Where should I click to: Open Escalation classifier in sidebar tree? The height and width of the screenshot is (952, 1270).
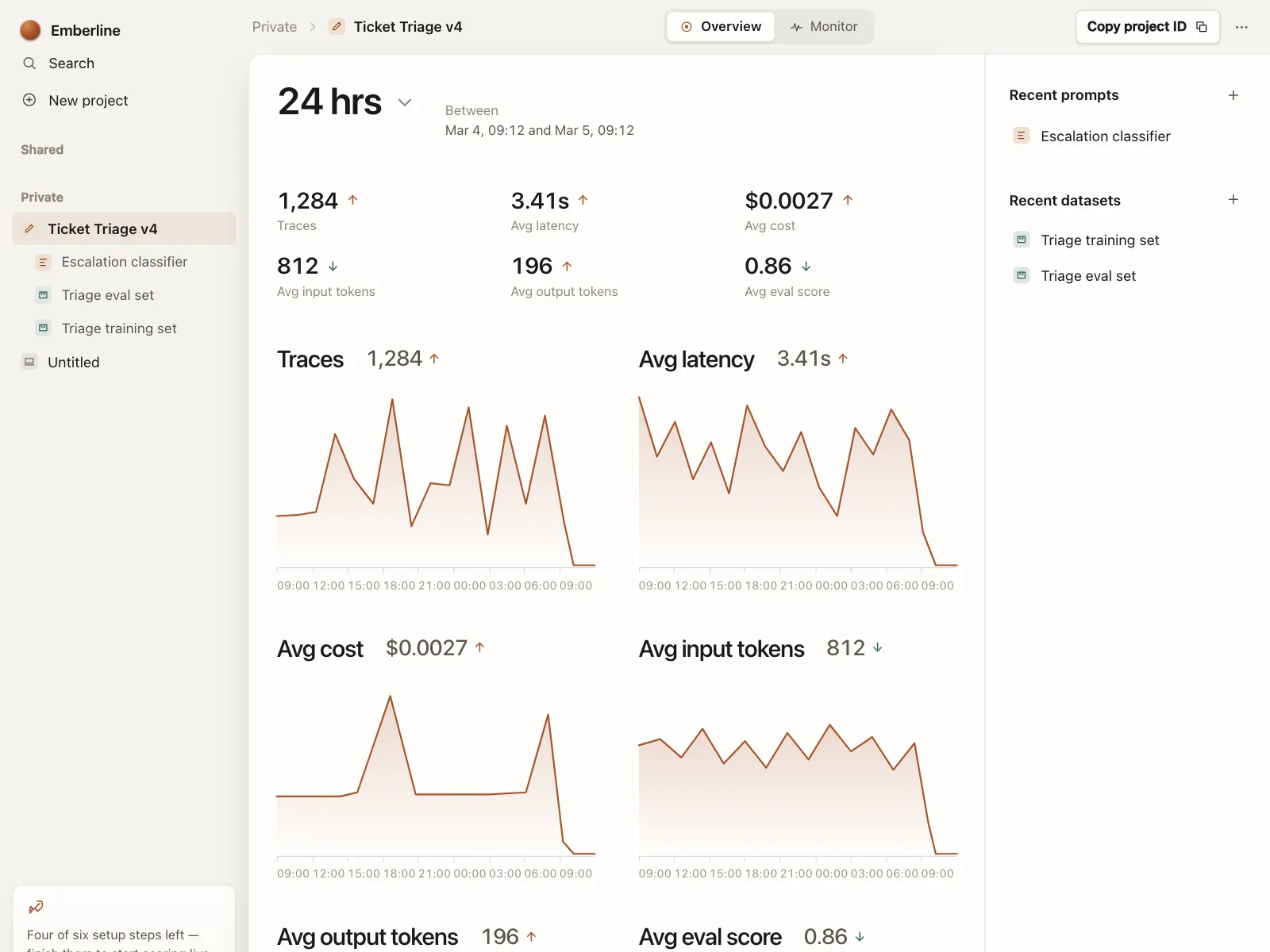click(x=125, y=262)
